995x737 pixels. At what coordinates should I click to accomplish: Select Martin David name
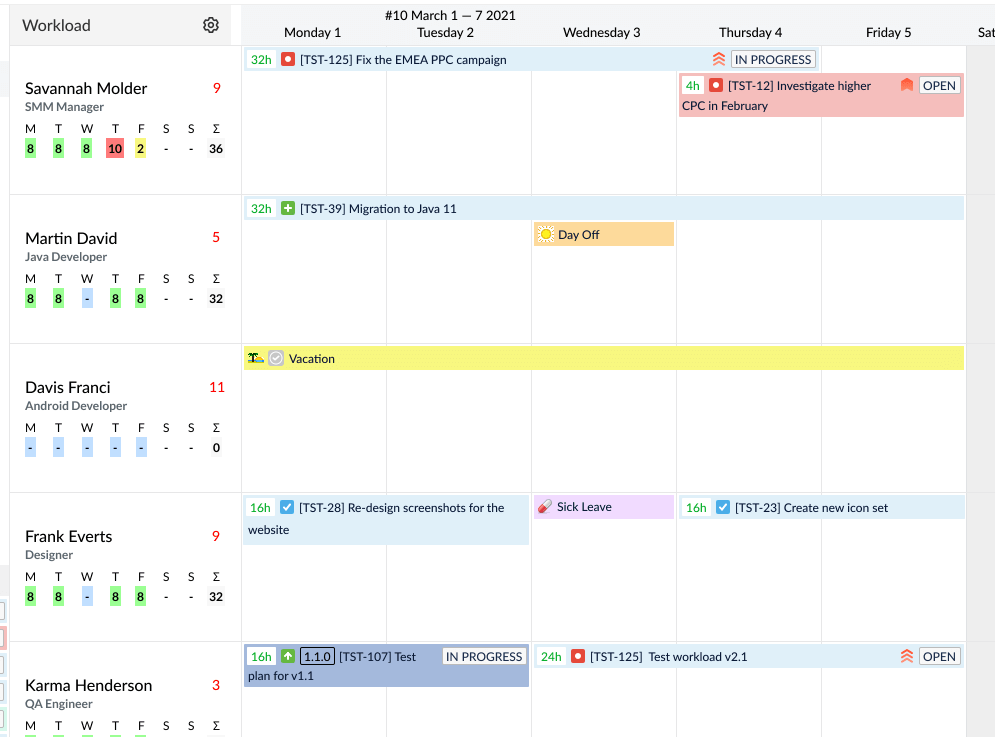click(x=71, y=238)
